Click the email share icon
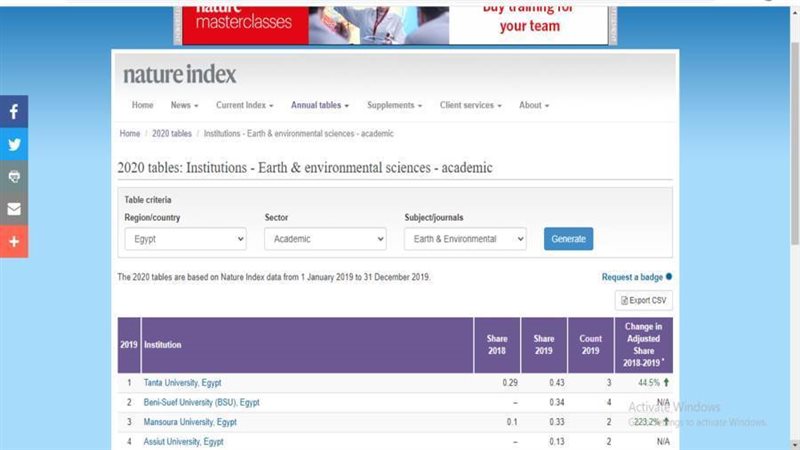This screenshot has height=450, width=800. tap(14, 209)
